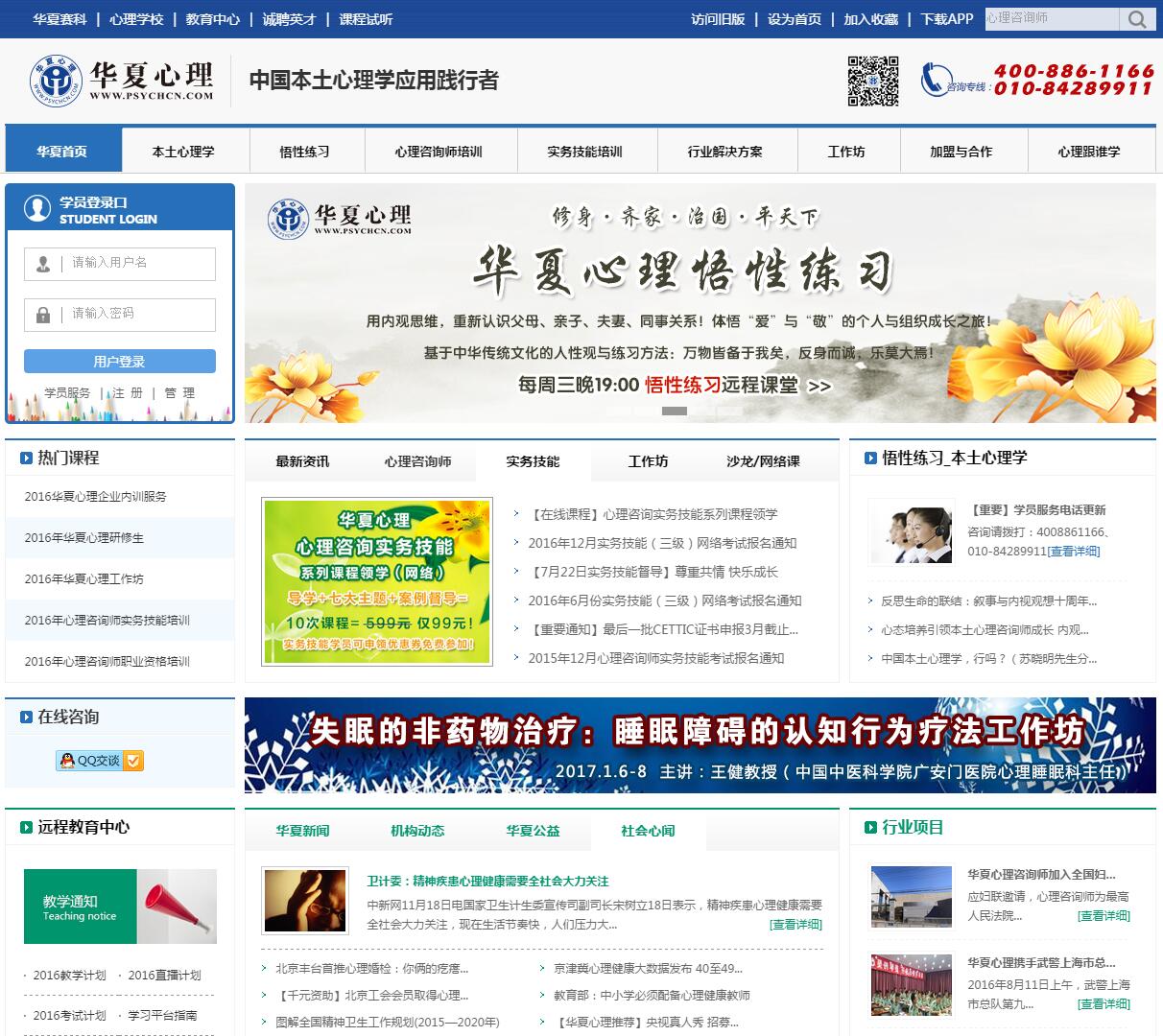Click 学员服务 link under login
1163x1036 pixels.
pos(67,393)
